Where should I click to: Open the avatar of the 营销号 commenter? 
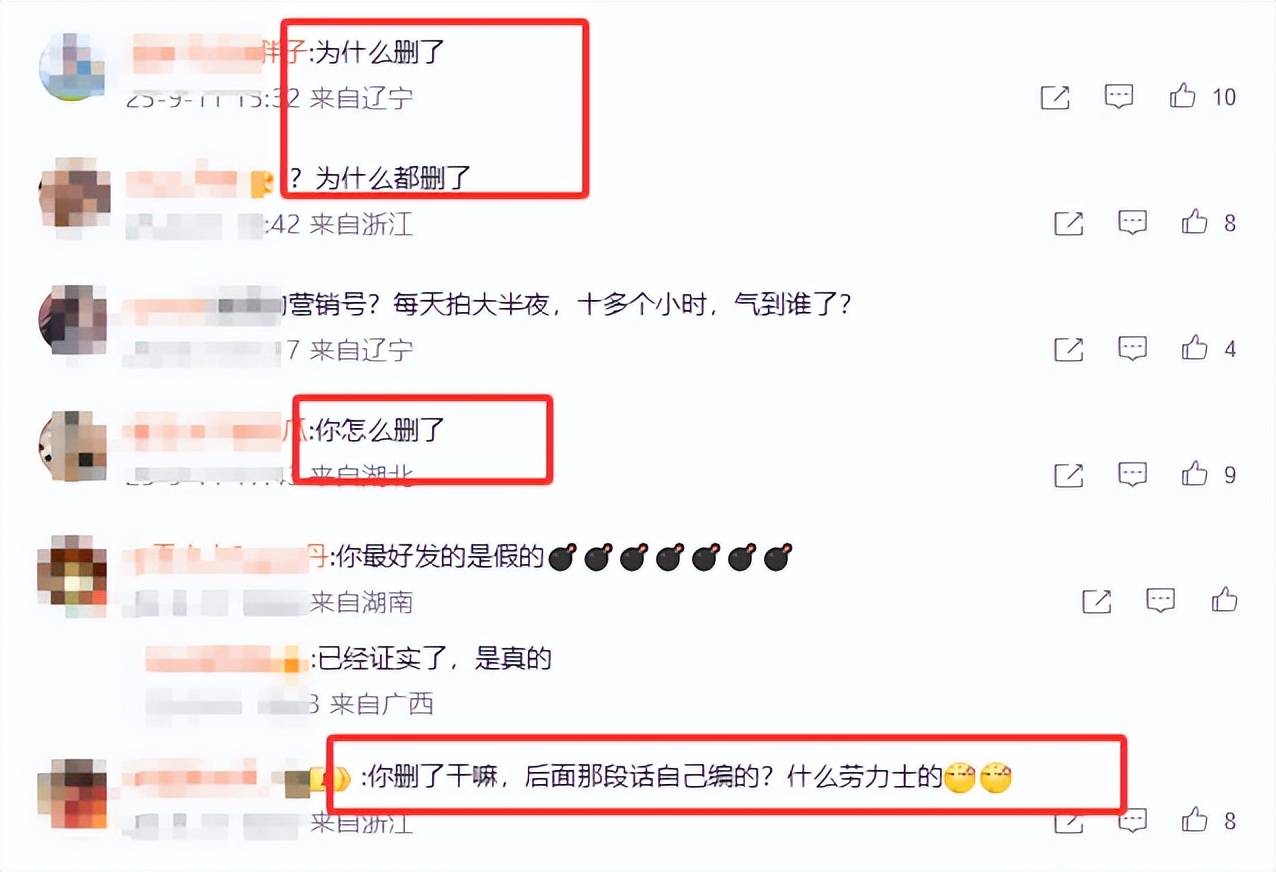click(x=72, y=320)
